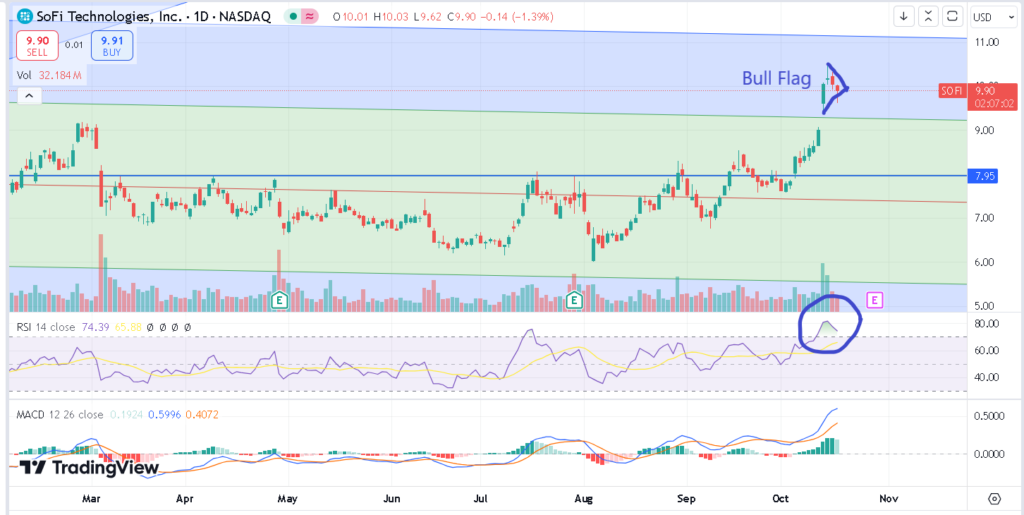Click the Apr label on time axis
1024x515 pixels.
point(185,499)
